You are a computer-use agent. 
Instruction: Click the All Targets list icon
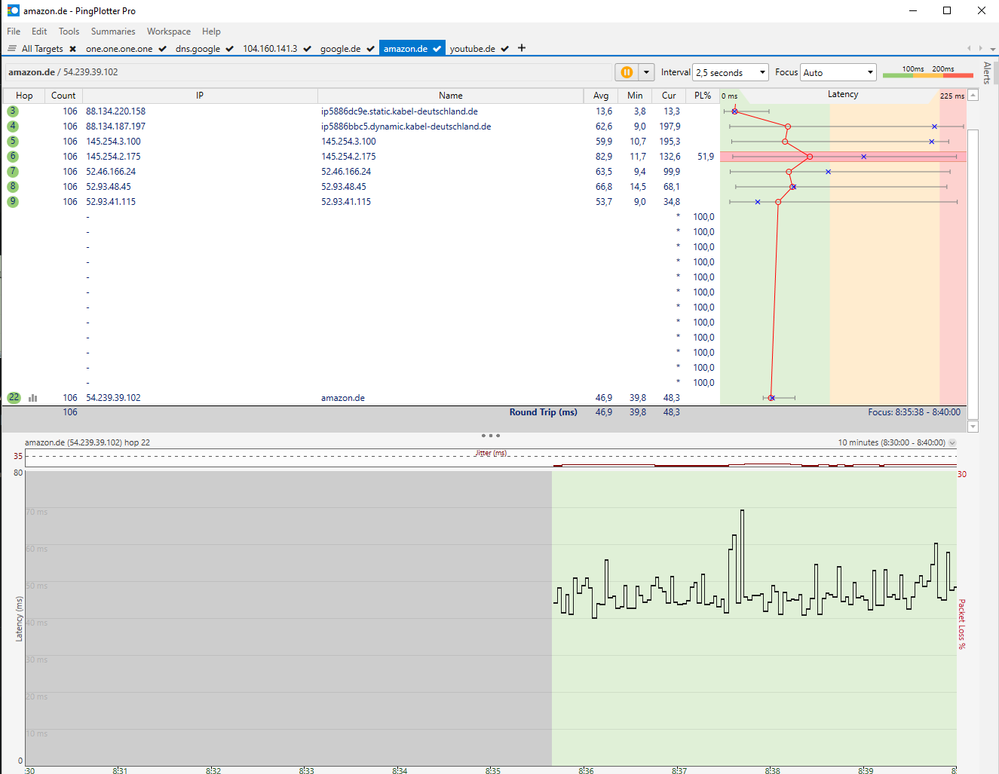coord(12,48)
